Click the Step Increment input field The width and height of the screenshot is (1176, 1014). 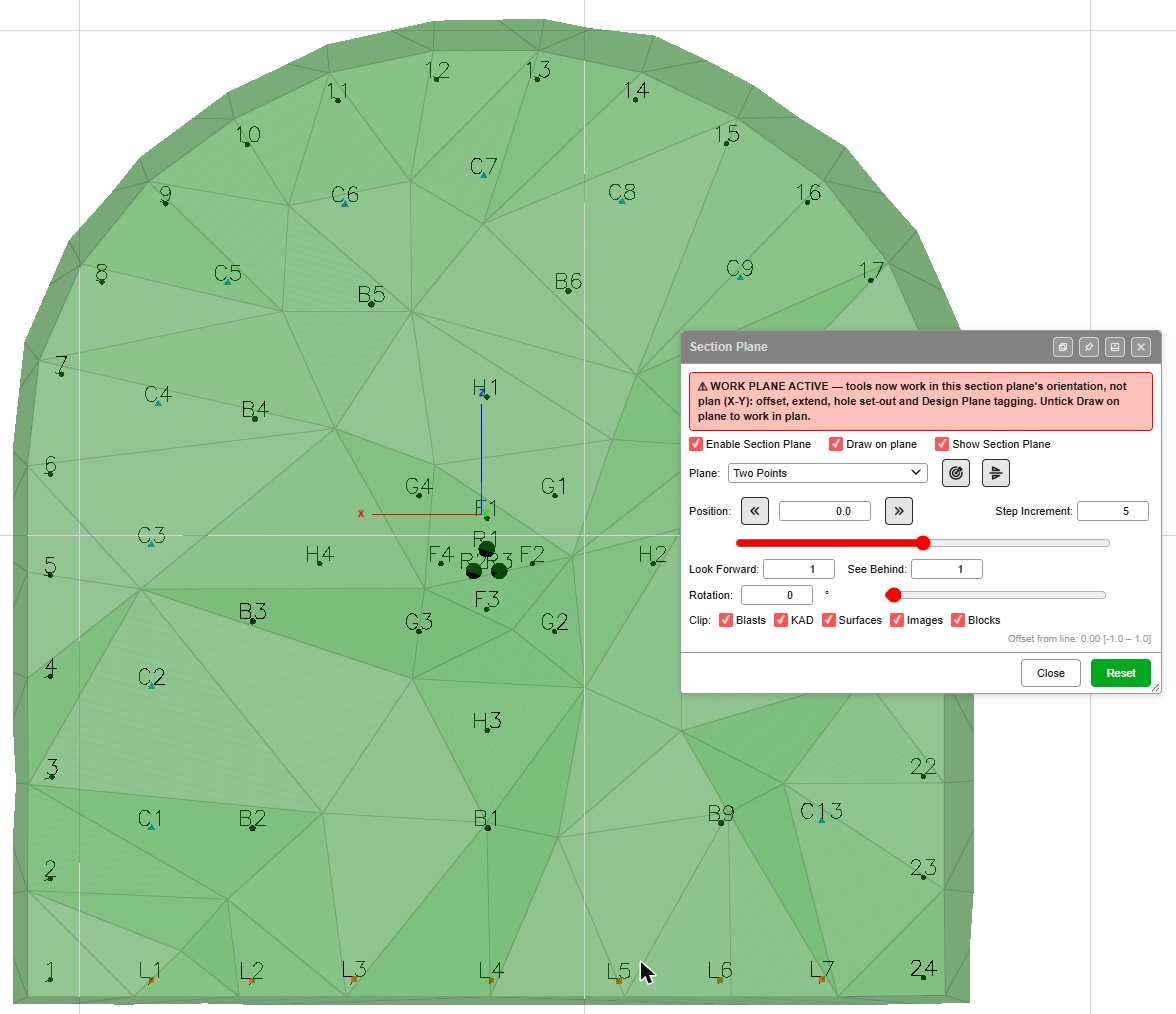(x=1112, y=511)
